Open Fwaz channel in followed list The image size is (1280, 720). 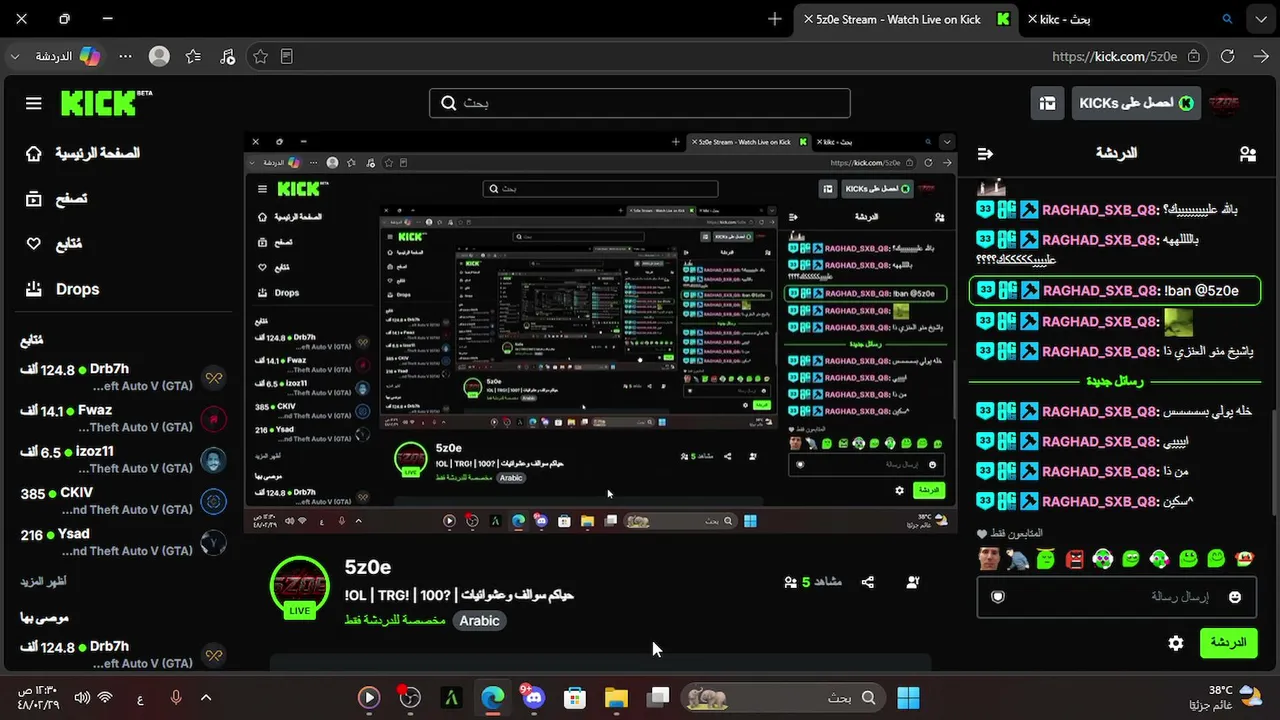pyautogui.click(x=123, y=419)
